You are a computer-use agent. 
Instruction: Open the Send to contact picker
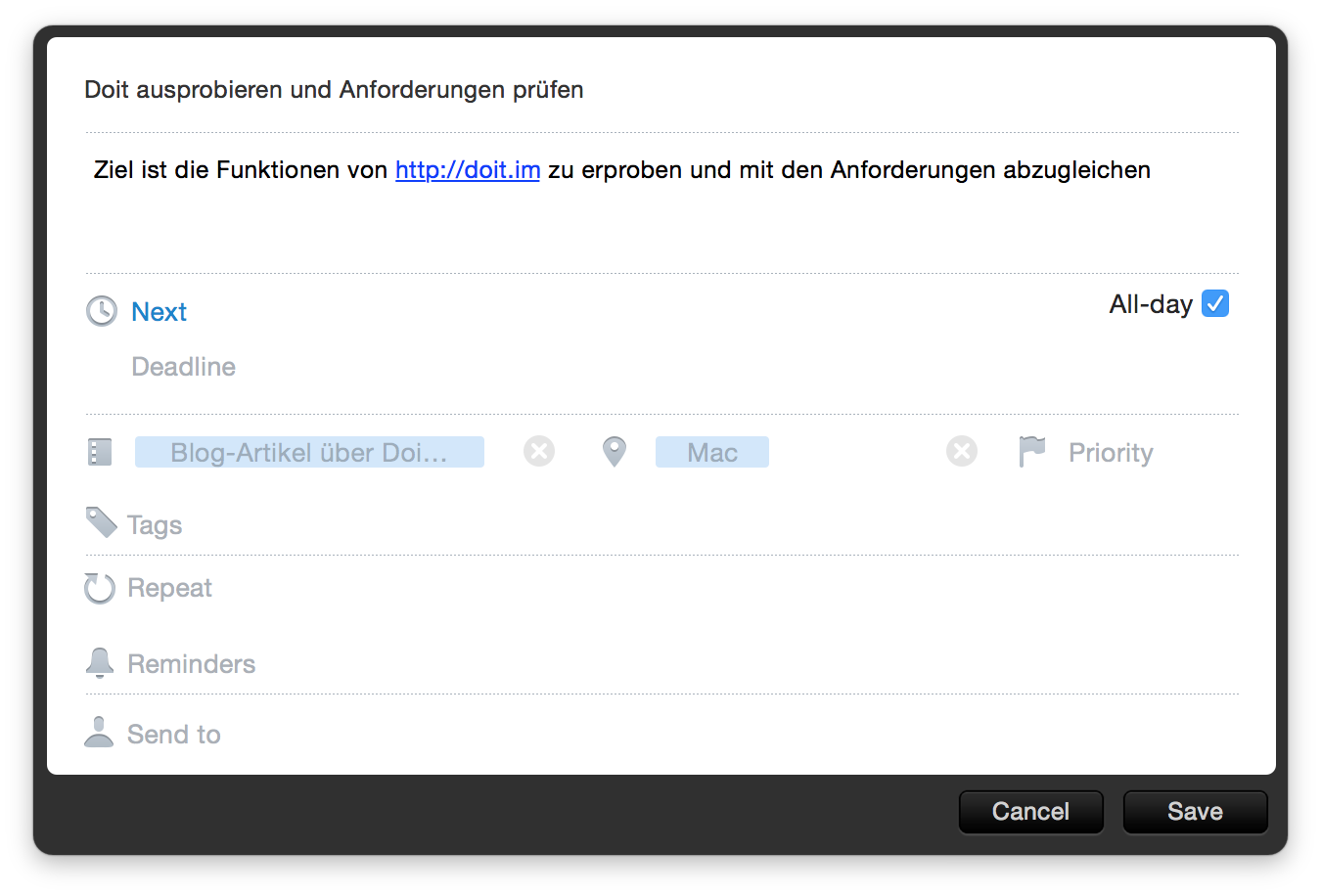coord(174,735)
